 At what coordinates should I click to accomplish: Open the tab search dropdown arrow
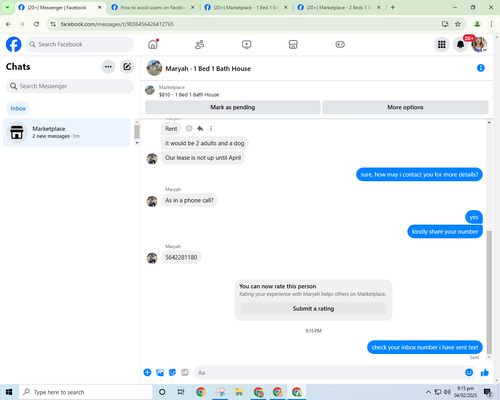point(7,7)
